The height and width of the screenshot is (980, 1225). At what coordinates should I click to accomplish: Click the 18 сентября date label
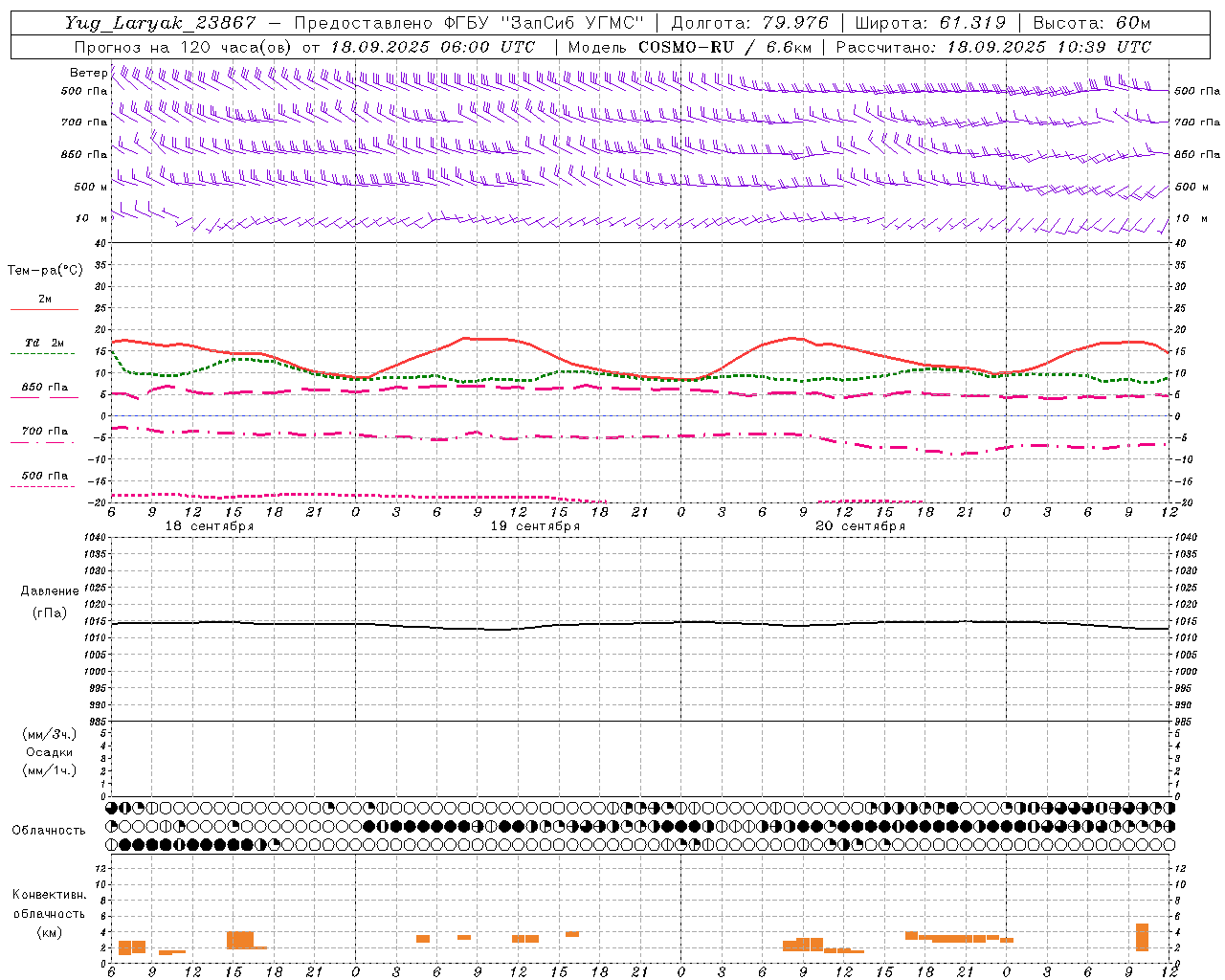pyautogui.click(x=210, y=526)
